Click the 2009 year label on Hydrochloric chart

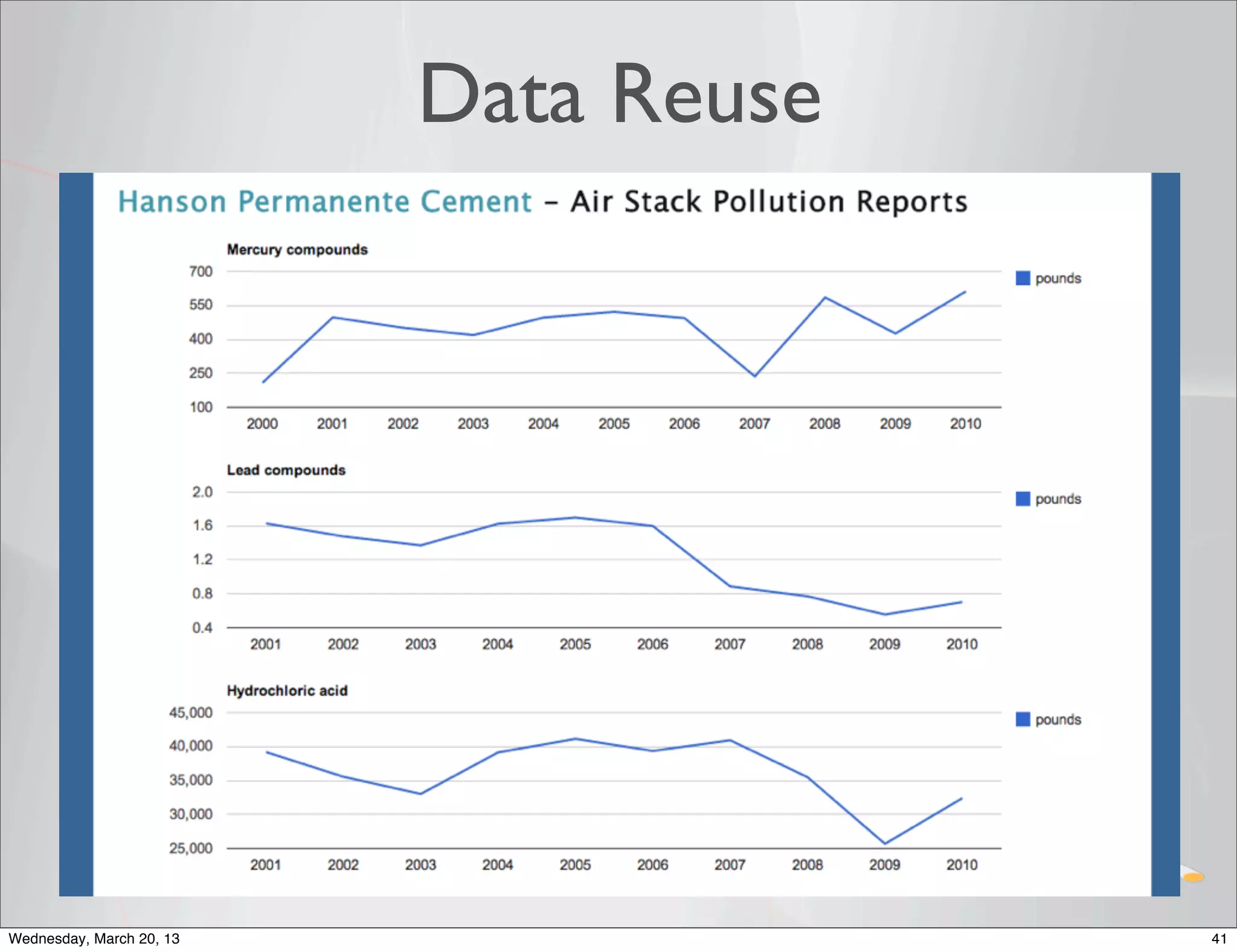(885, 864)
